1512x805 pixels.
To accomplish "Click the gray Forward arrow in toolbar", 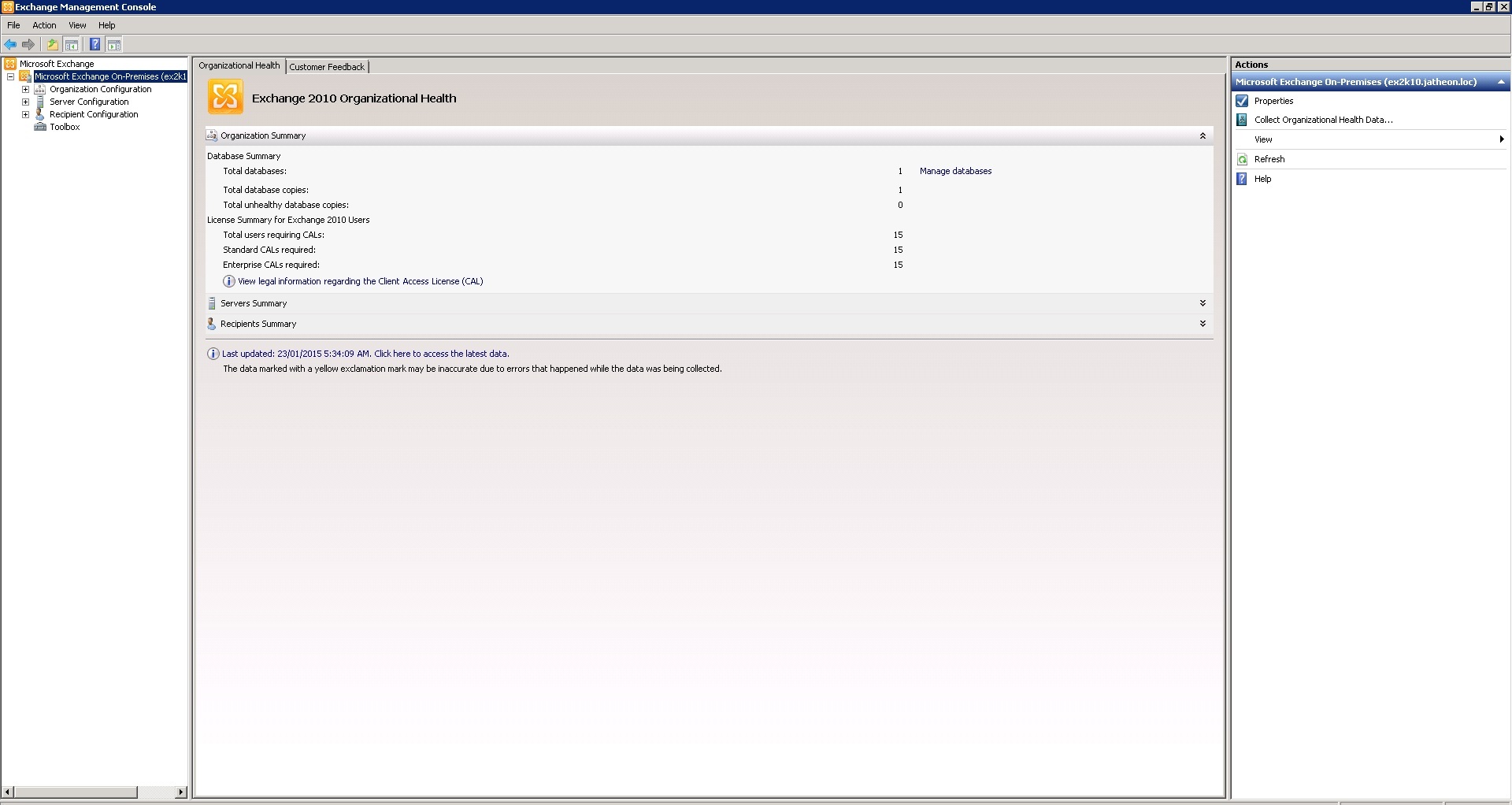I will pos(28,44).
